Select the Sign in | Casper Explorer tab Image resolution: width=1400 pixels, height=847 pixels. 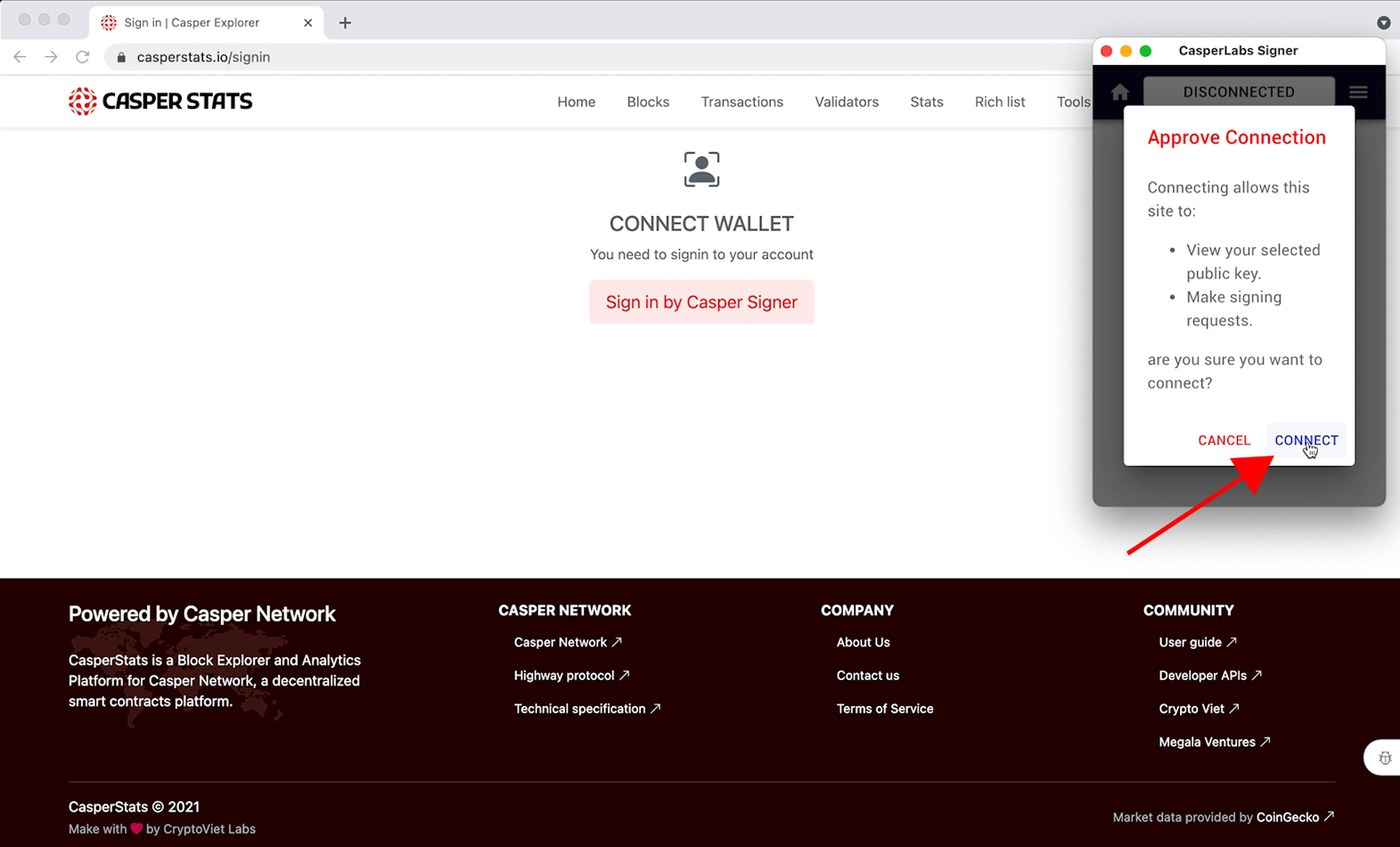pyautogui.click(x=207, y=22)
